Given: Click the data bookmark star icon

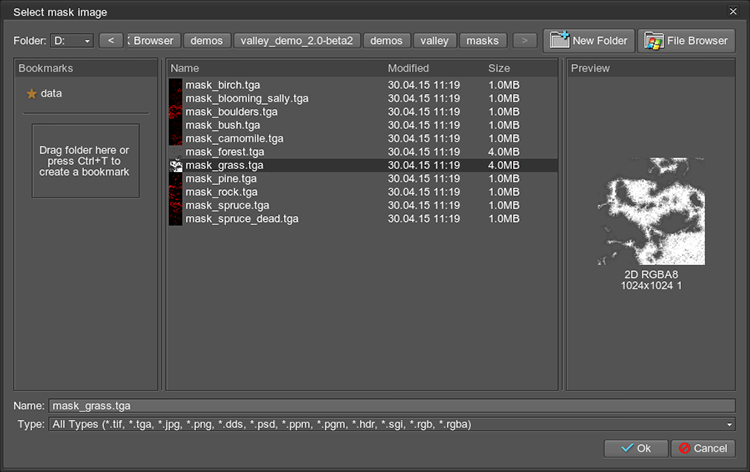Looking at the screenshot, I should [x=31, y=93].
